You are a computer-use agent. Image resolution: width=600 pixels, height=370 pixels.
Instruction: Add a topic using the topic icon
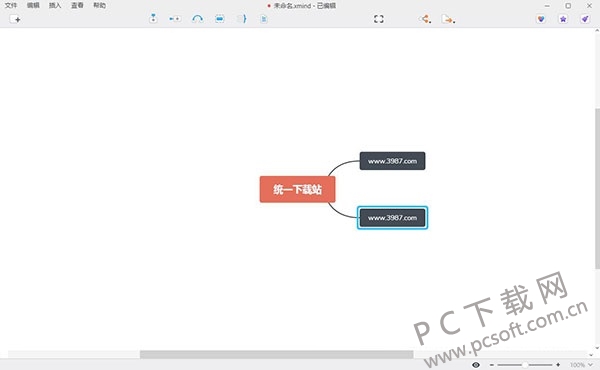pyautogui.click(x=153, y=18)
